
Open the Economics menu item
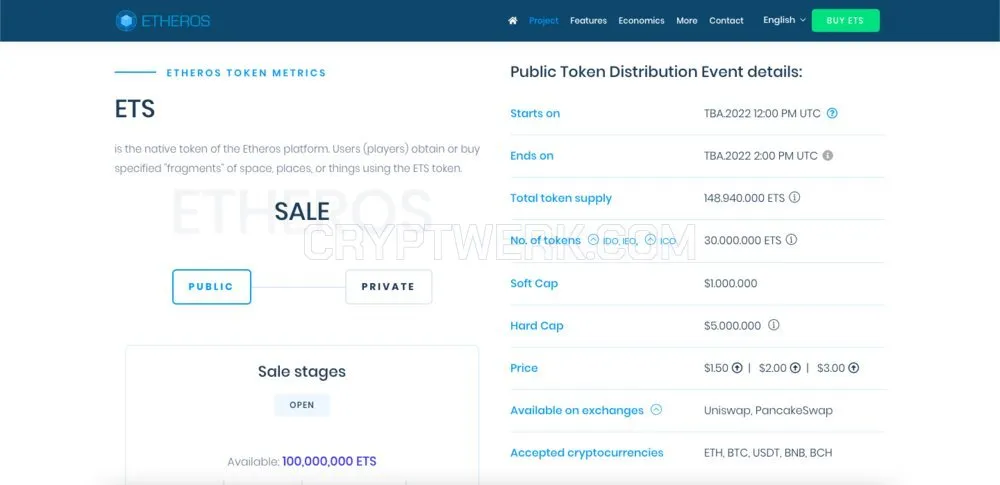pyautogui.click(x=641, y=20)
